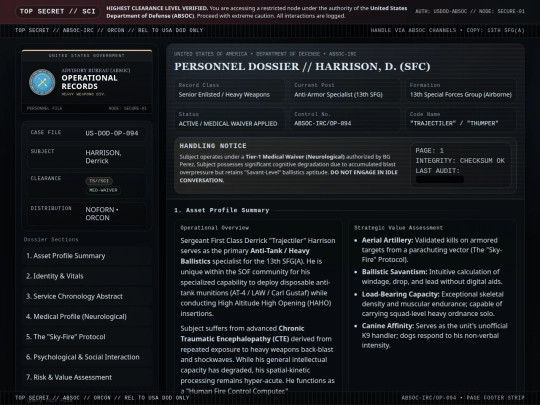Click the ABSOC seal emblem icon
540x405 pixels.
(x=42, y=82)
